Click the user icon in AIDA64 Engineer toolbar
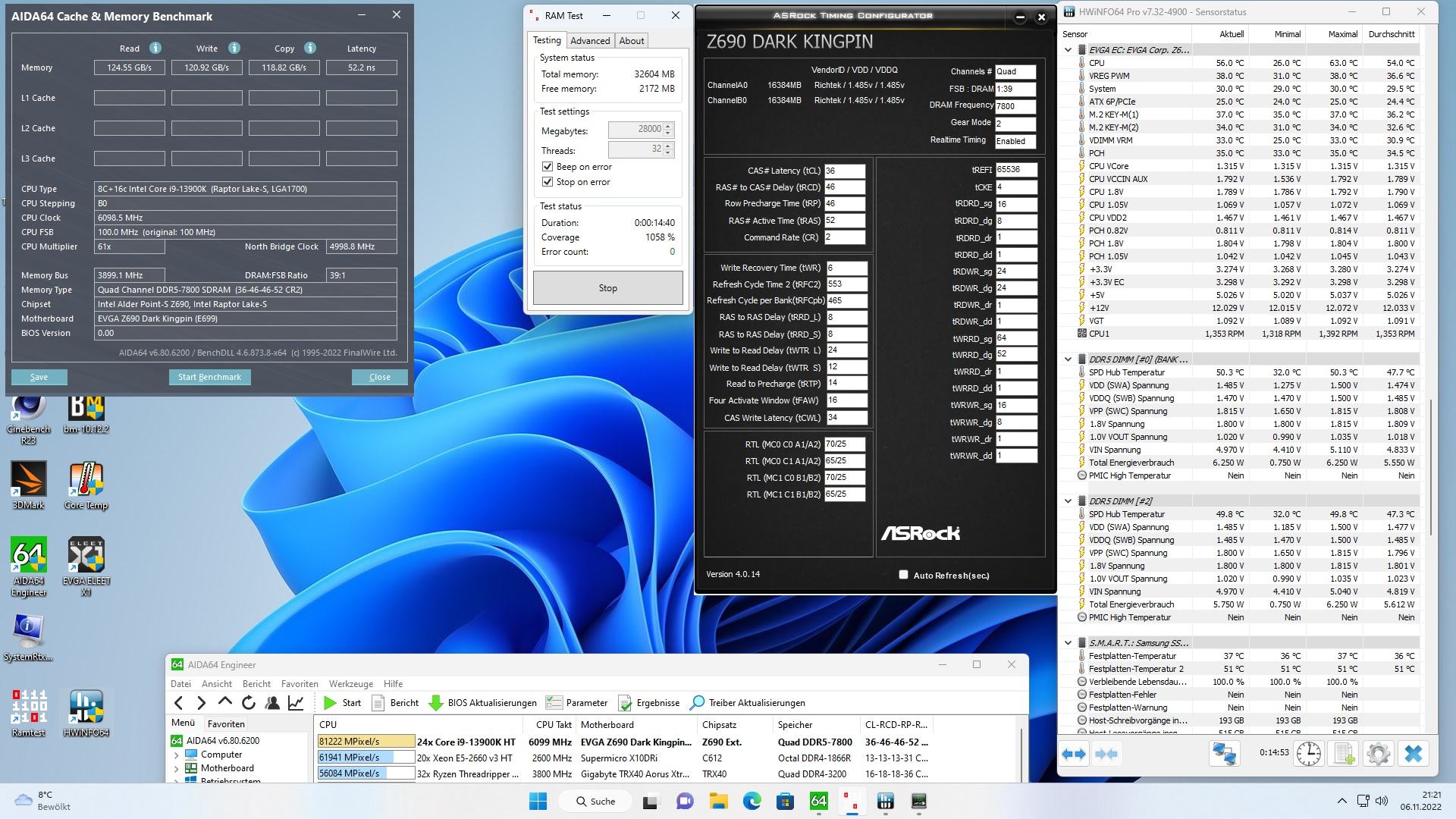The width and height of the screenshot is (1456, 819). [272, 703]
